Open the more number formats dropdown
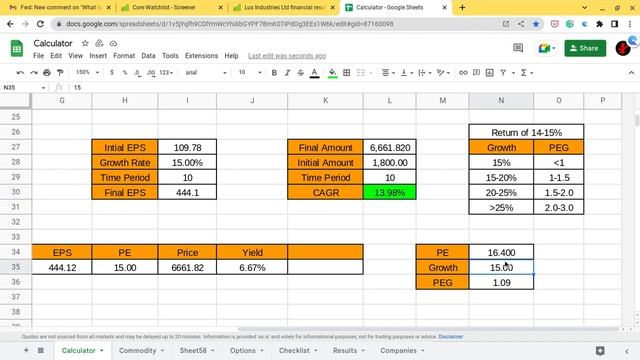The height and width of the screenshot is (360, 640). [x=166, y=73]
